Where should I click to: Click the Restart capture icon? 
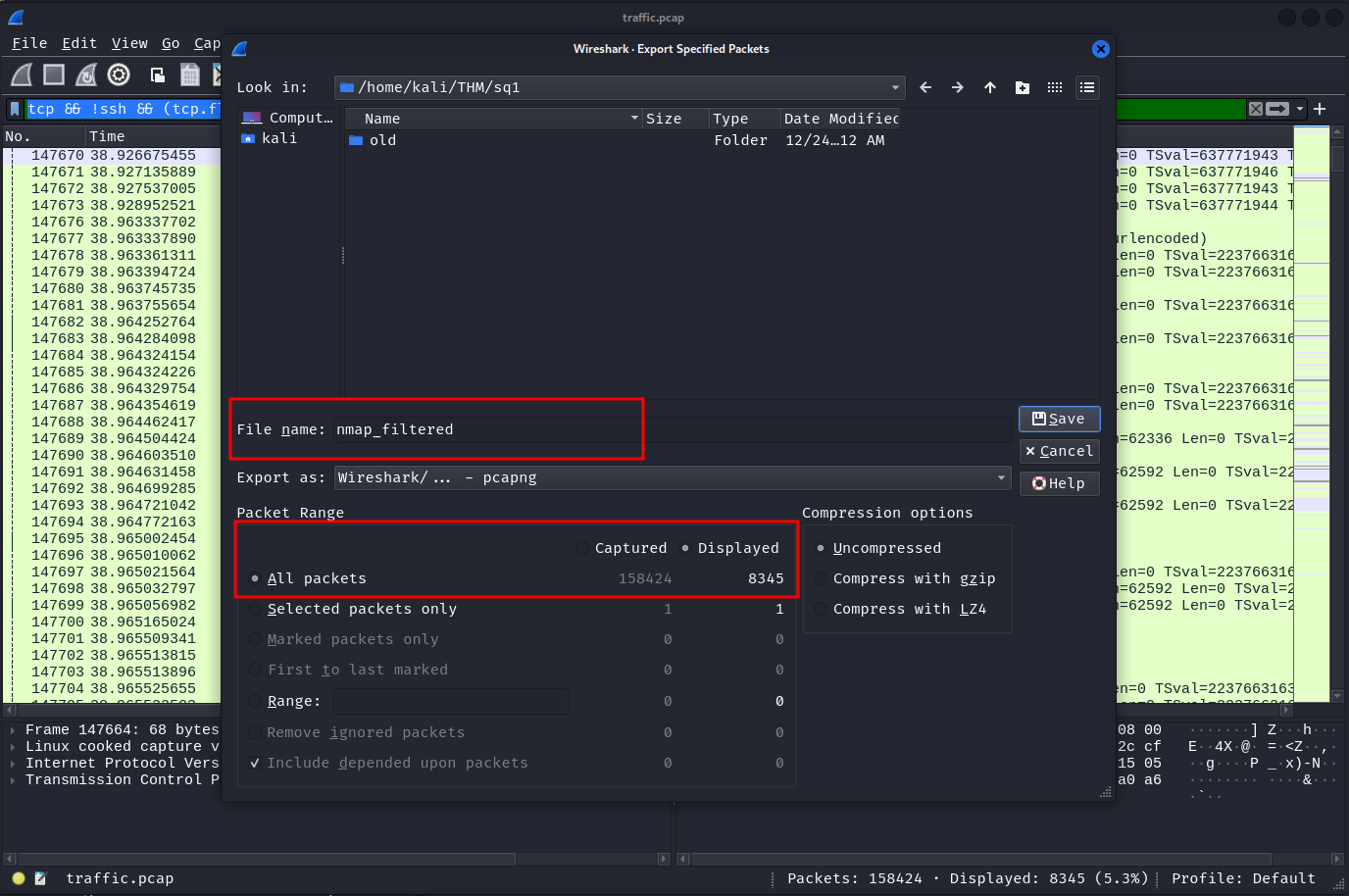click(86, 75)
